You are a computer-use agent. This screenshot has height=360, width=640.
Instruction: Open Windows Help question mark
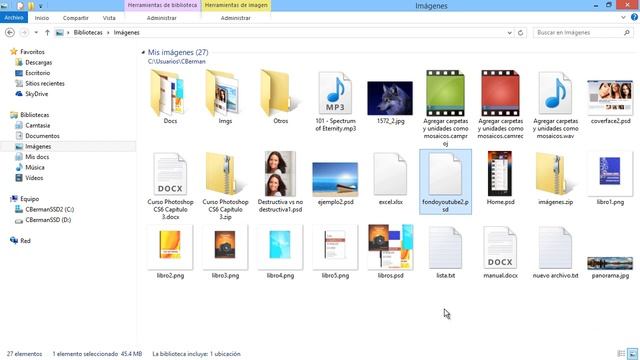(634, 17)
